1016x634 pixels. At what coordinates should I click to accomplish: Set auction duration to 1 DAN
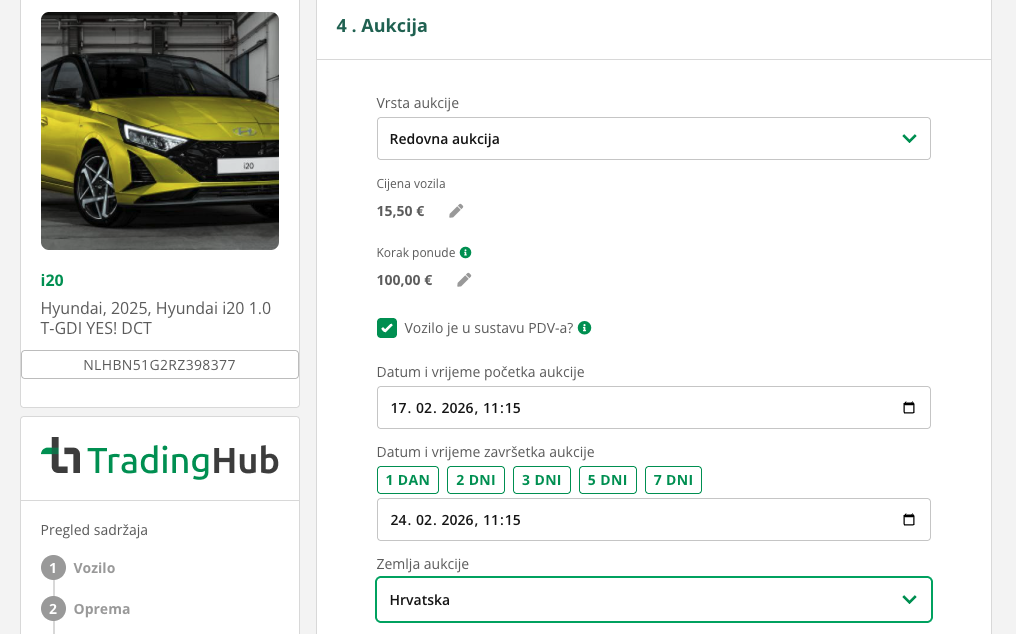[x=408, y=480]
